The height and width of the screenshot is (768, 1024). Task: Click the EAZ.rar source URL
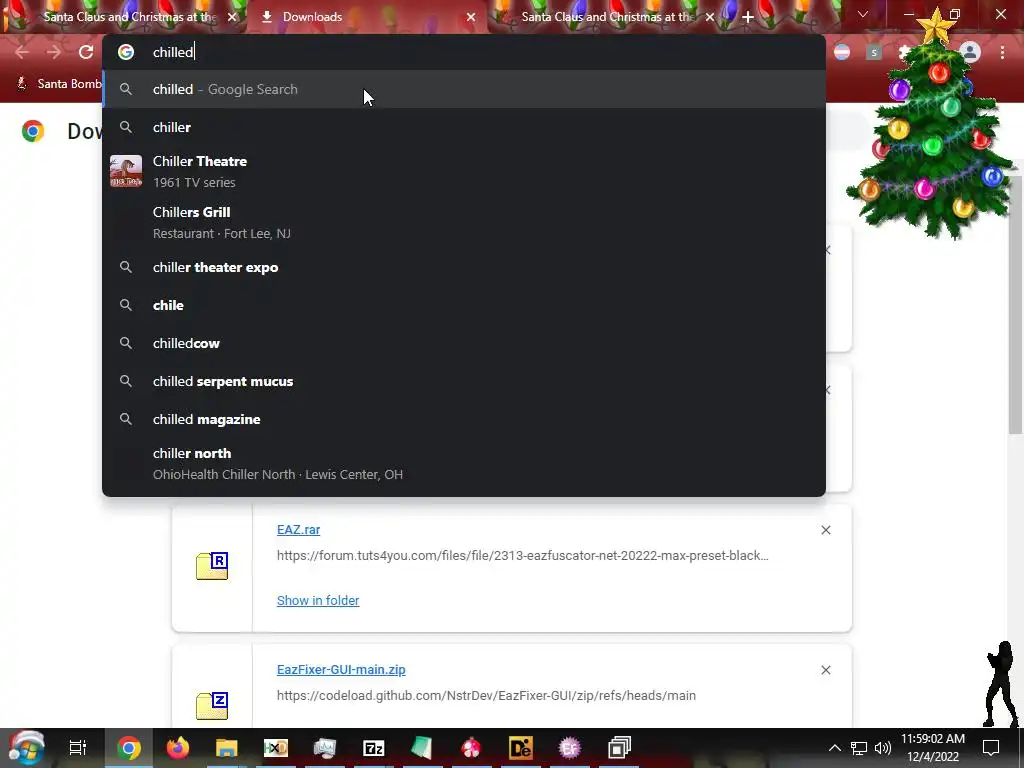tap(522, 556)
